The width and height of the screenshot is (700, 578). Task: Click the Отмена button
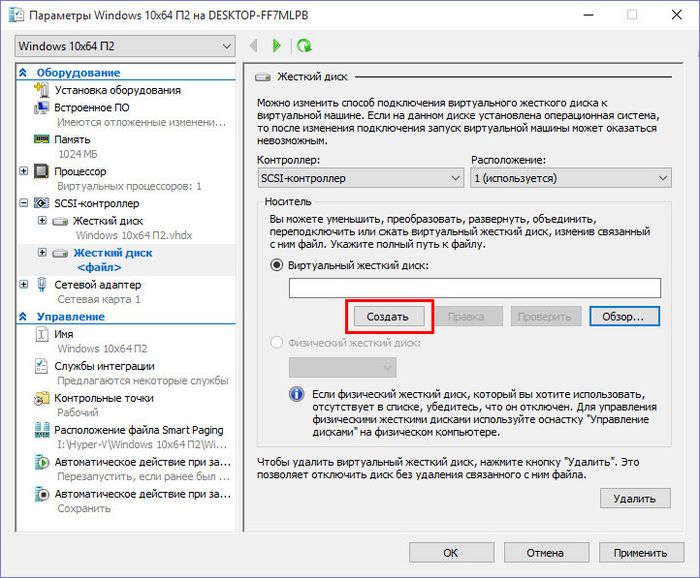(x=546, y=553)
